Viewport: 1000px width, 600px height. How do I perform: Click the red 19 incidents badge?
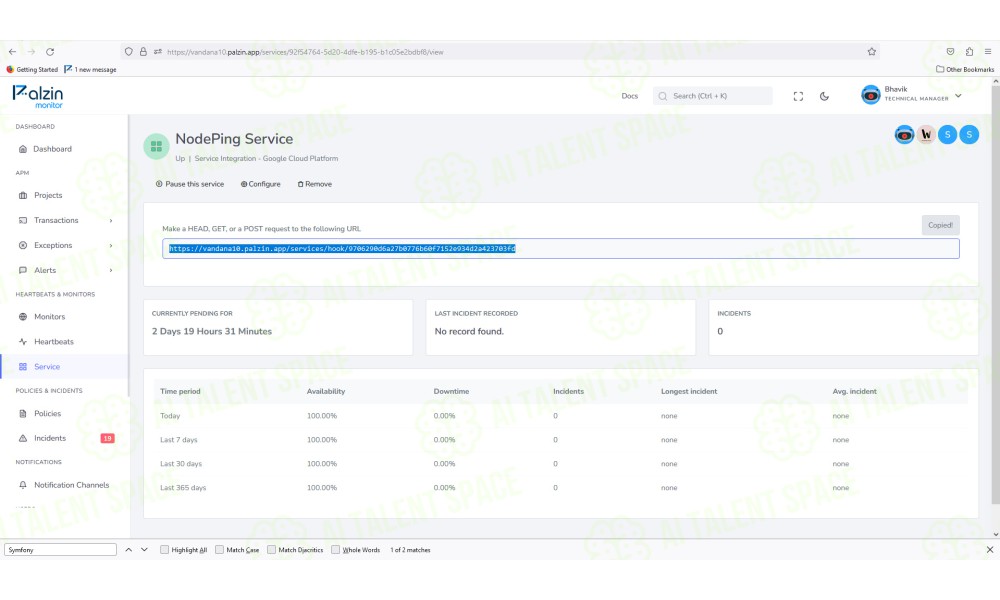point(108,438)
